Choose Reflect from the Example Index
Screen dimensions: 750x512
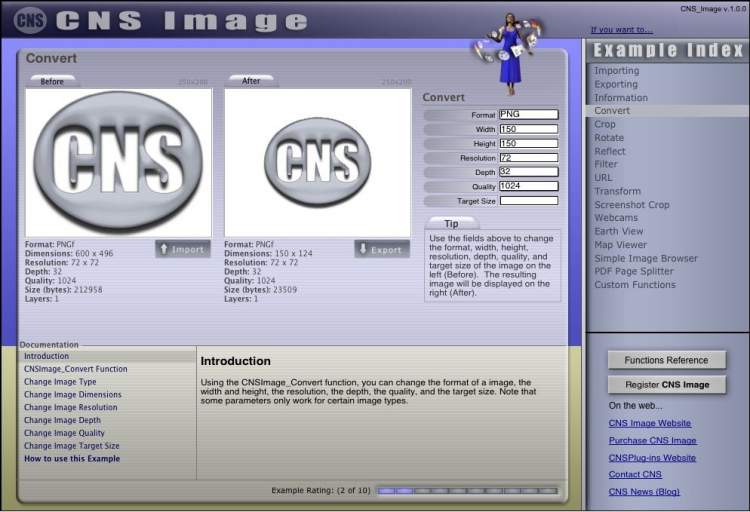pyautogui.click(x=610, y=151)
